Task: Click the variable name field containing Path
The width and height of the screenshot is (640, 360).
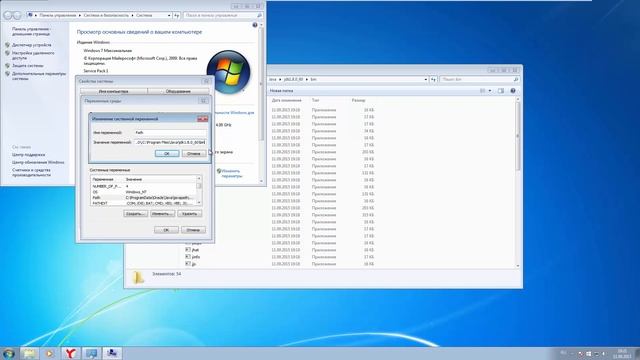Action: click(x=170, y=132)
